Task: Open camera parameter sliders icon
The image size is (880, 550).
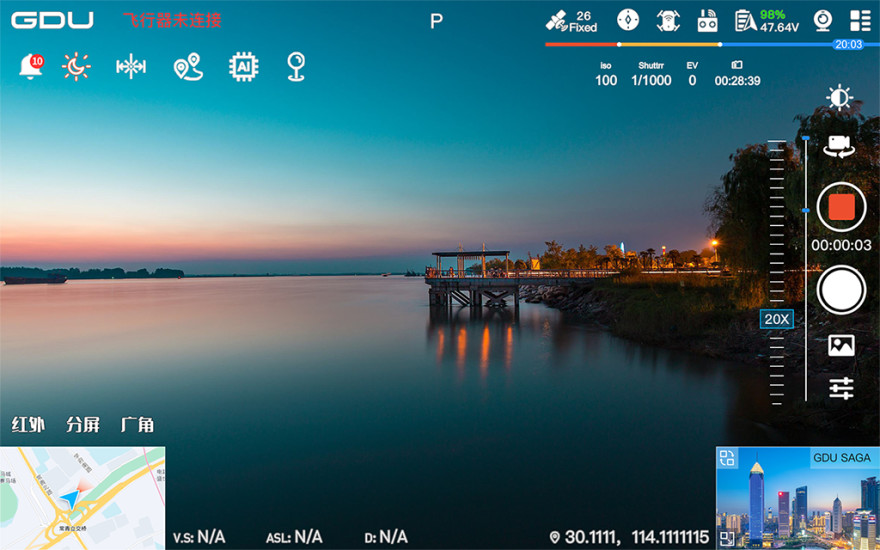Action: pyautogui.click(x=841, y=388)
